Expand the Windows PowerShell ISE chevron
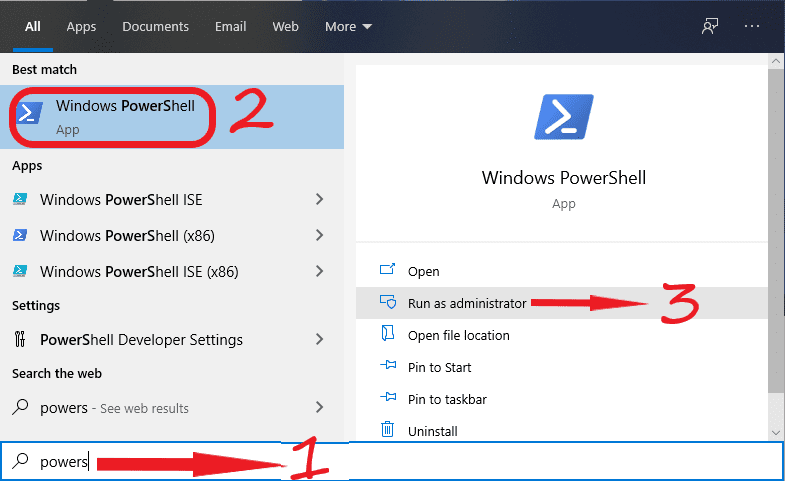 click(319, 199)
